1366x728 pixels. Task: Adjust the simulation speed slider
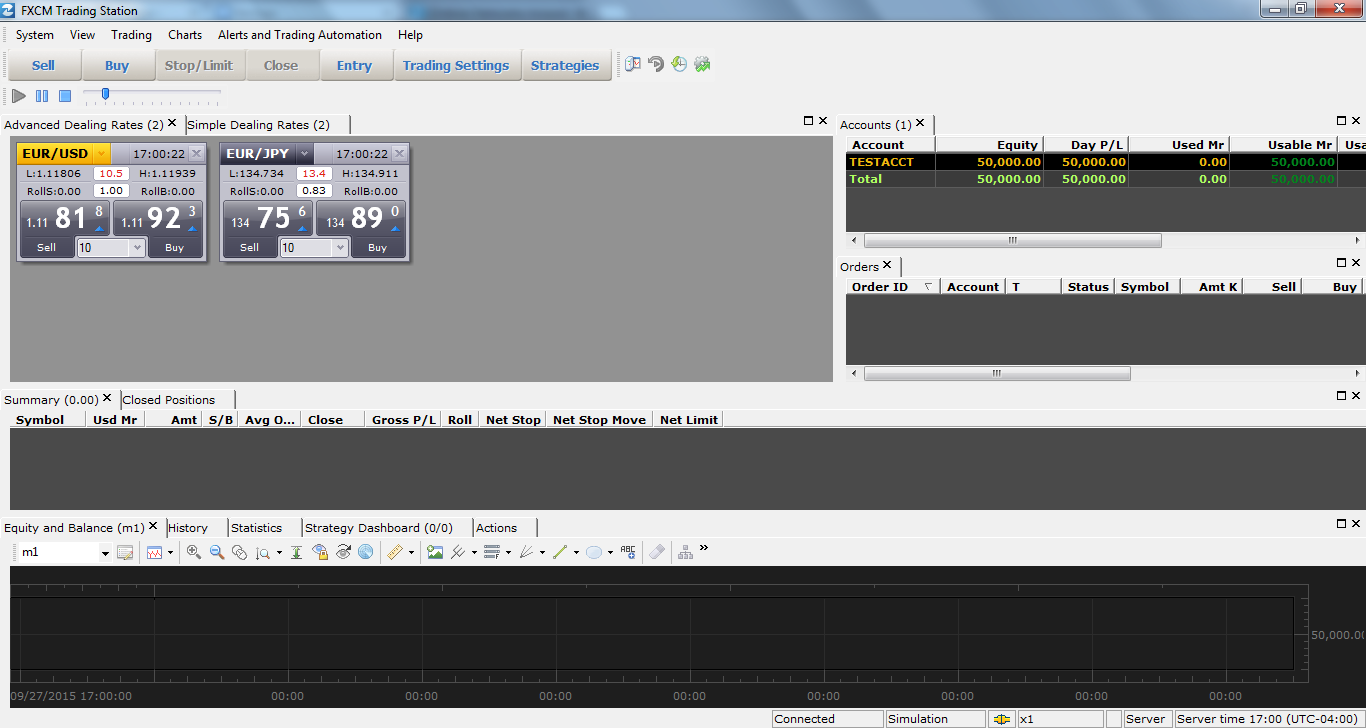(105, 94)
